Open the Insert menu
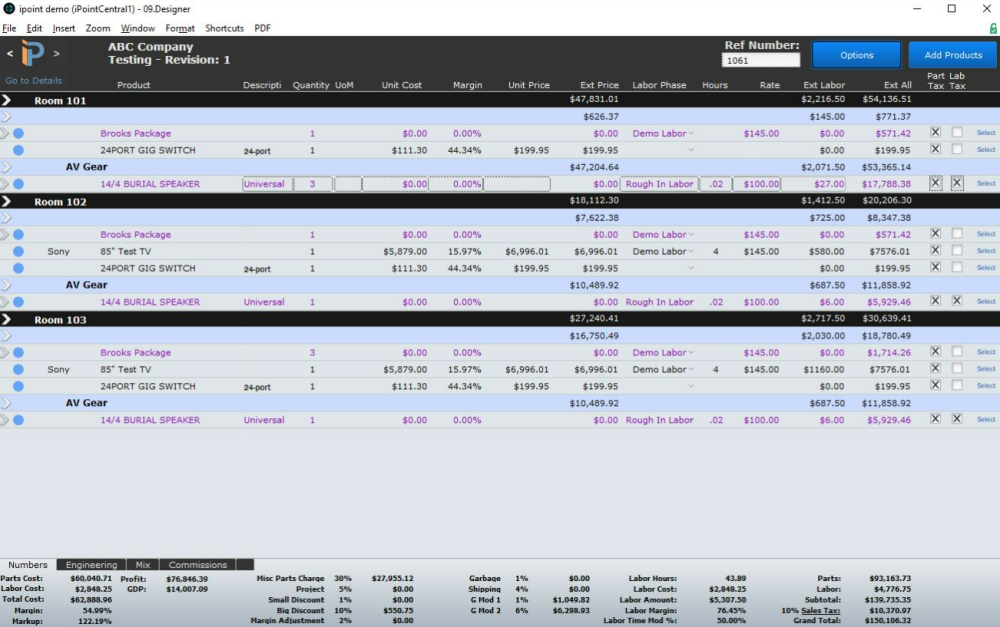Screen dimensions: 1000x627 pos(64,28)
